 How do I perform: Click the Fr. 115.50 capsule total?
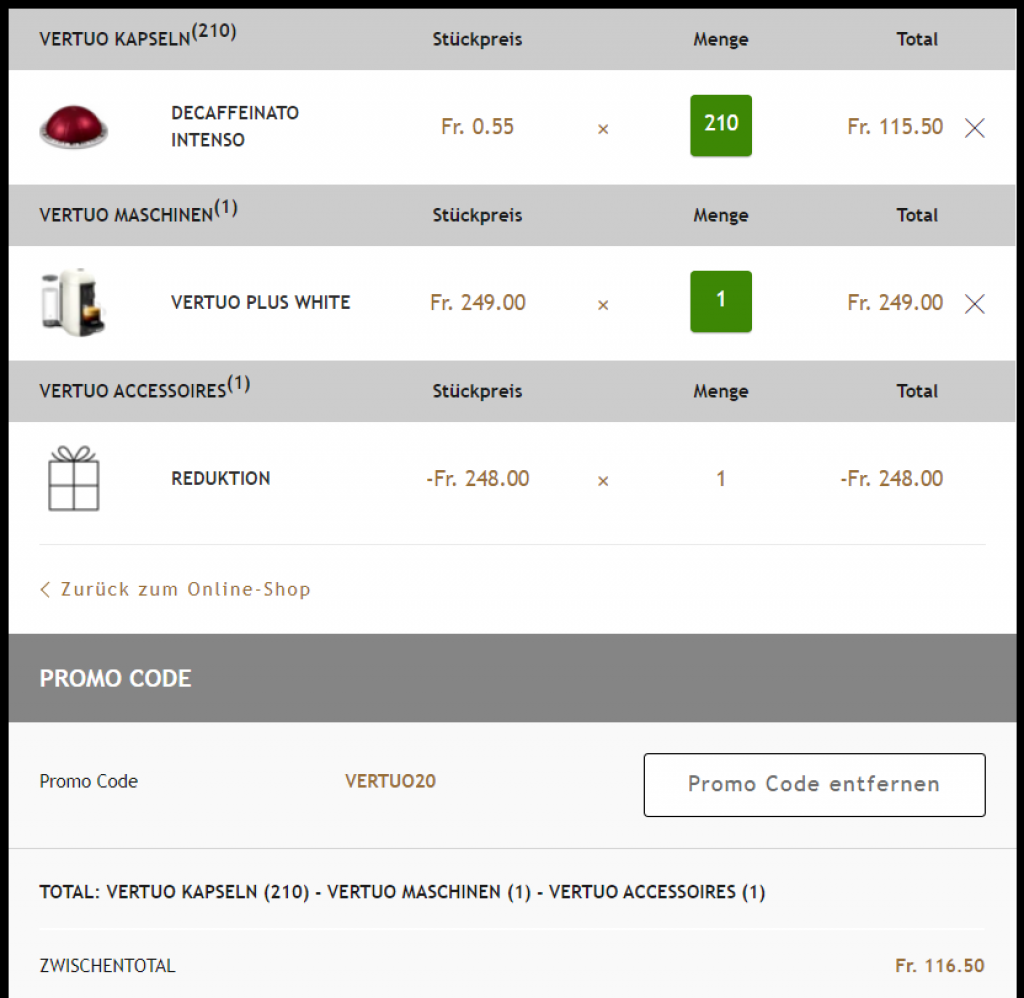[x=895, y=127]
